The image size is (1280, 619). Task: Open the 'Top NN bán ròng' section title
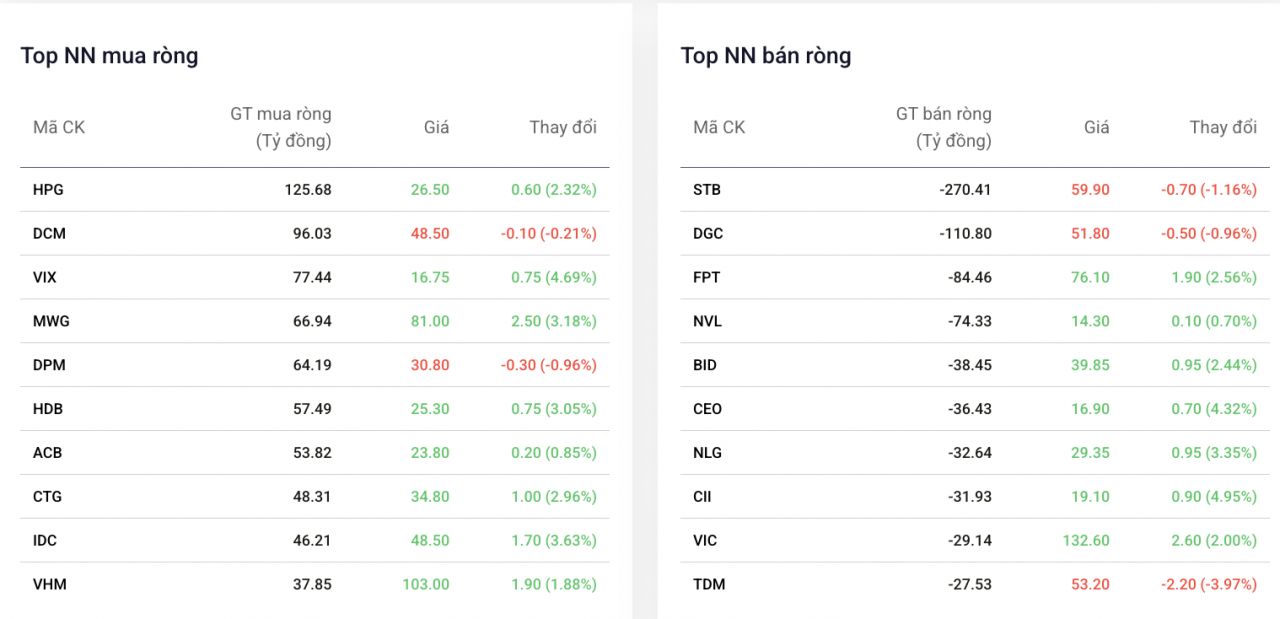[767, 55]
